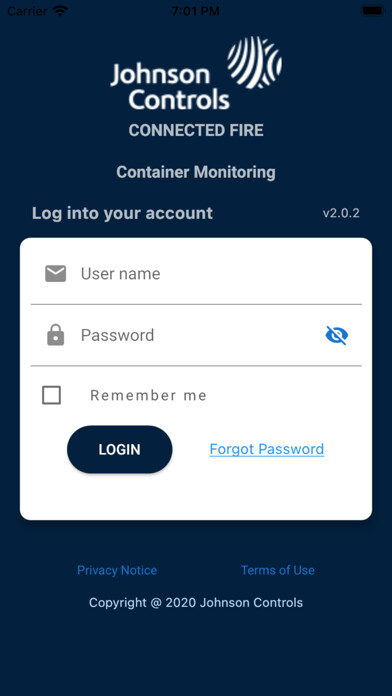
Task: Enable the Remember me checkbox
Action: [x=51, y=395]
